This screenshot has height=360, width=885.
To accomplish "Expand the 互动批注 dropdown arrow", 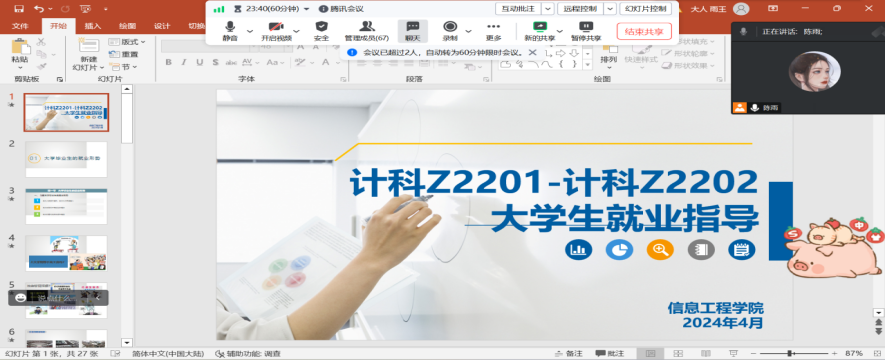I will point(547,9).
